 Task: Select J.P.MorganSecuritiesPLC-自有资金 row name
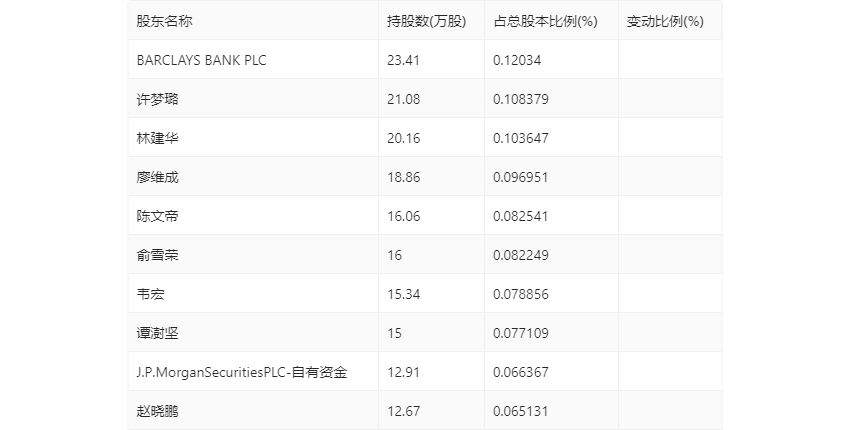[242, 373]
